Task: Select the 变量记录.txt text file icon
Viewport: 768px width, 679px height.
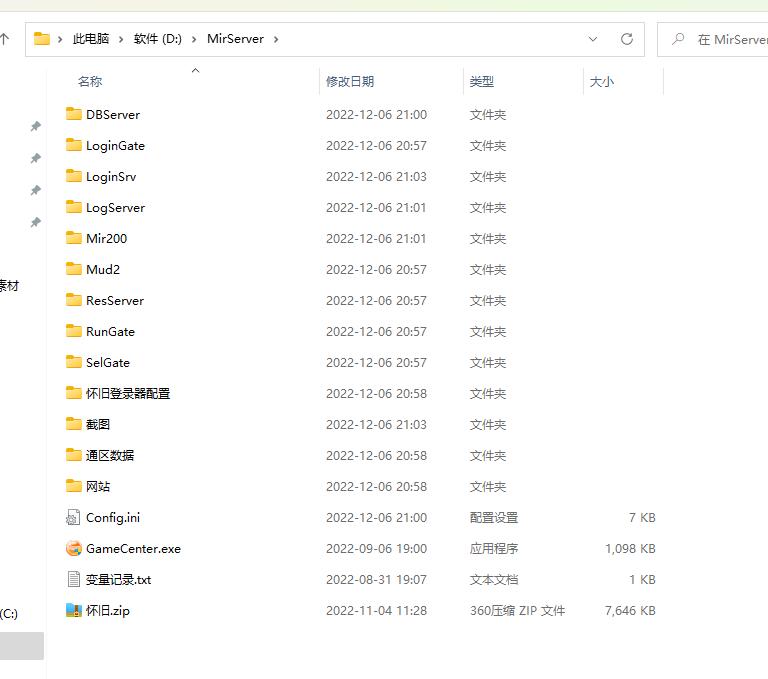Action: point(73,579)
